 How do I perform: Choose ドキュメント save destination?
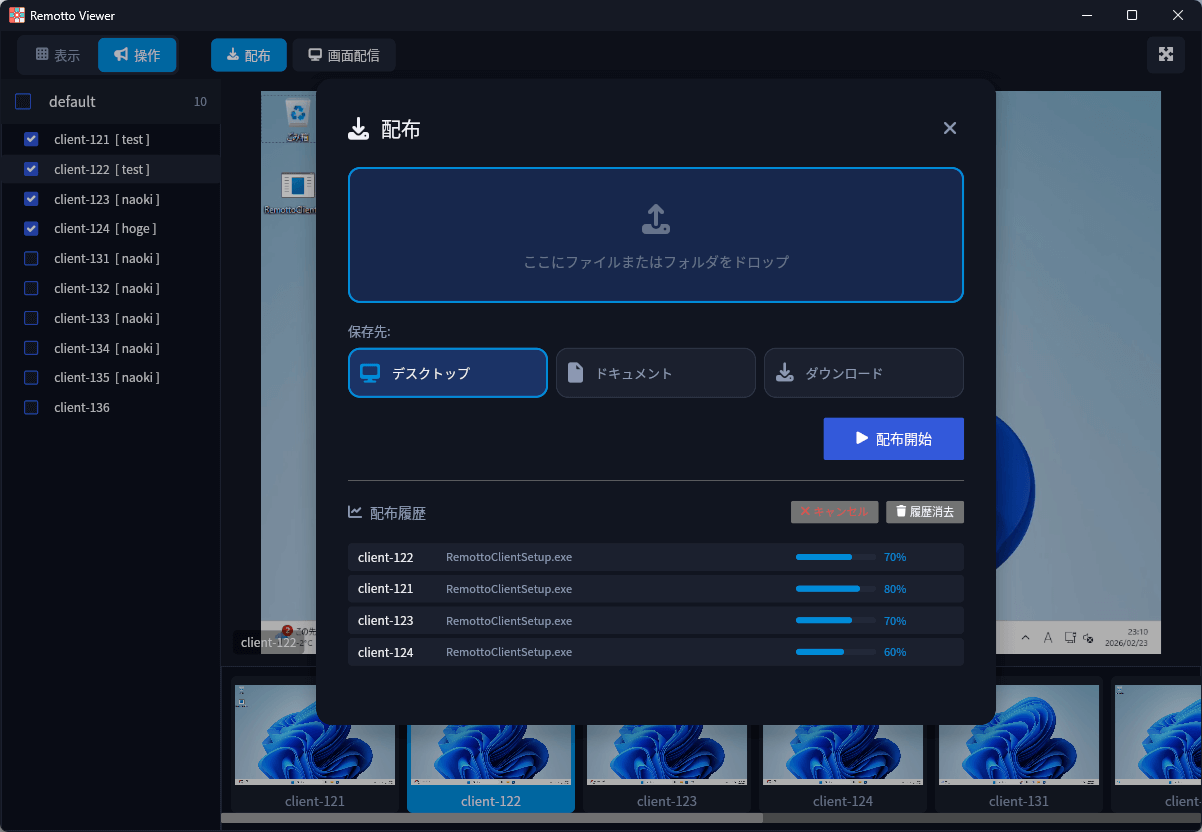point(655,373)
